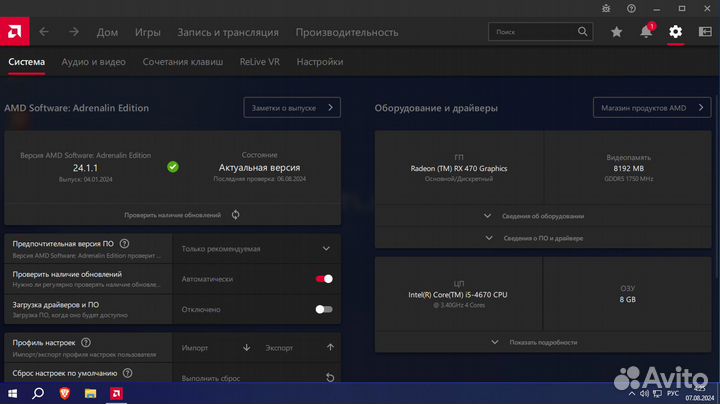The height and width of the screenshot is (404, 720).
Task: Open settings gear icon
Action: [675, 32]
